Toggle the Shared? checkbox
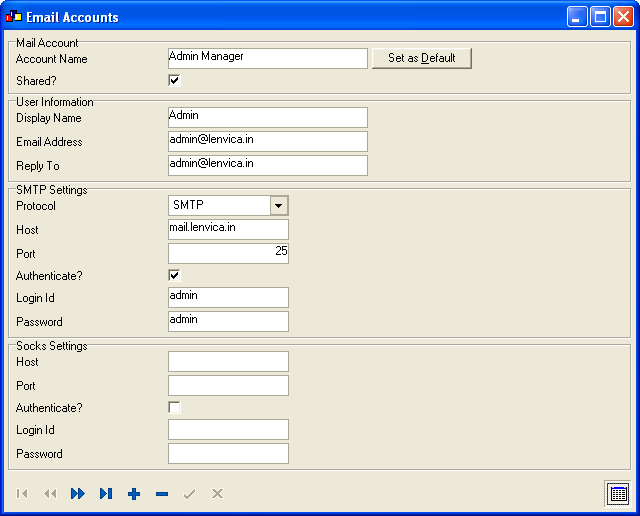This screenshot has height=516, width=640. 174,80
